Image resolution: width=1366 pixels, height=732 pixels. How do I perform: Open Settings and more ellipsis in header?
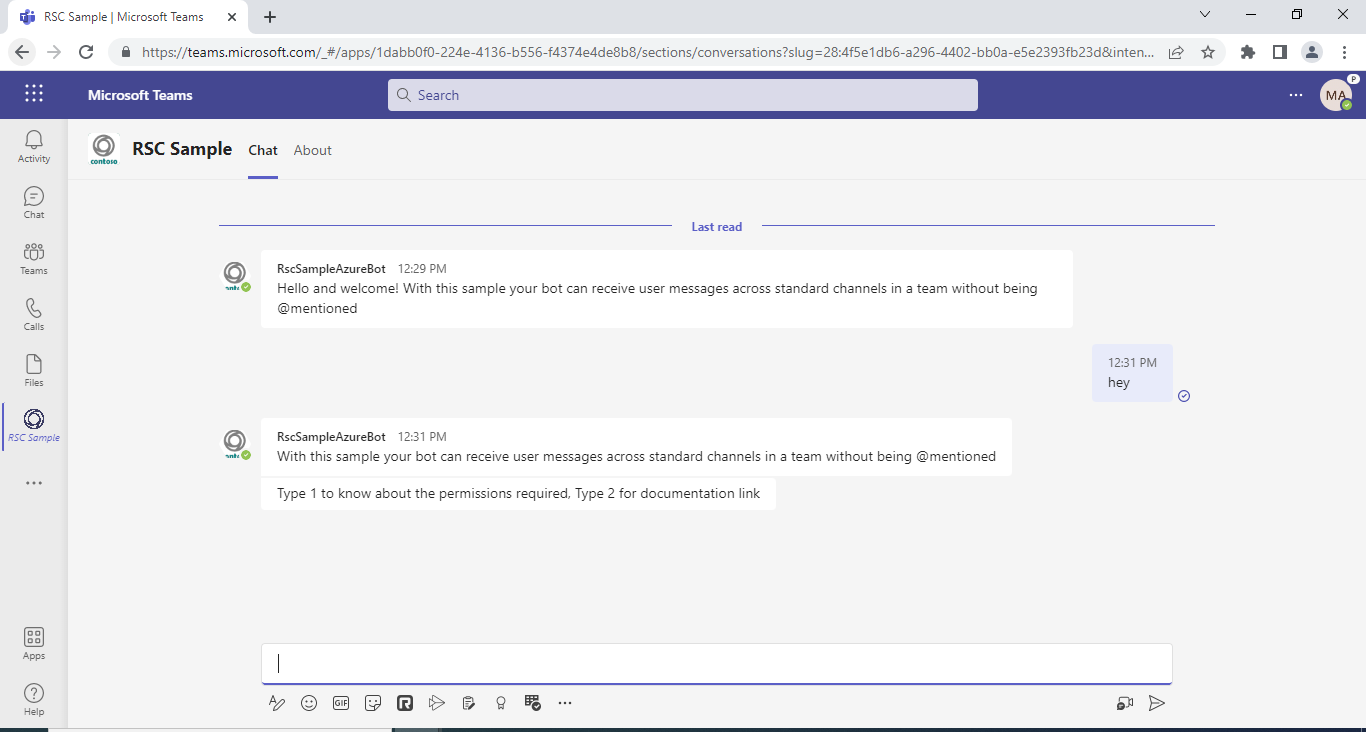(1296, 95)
